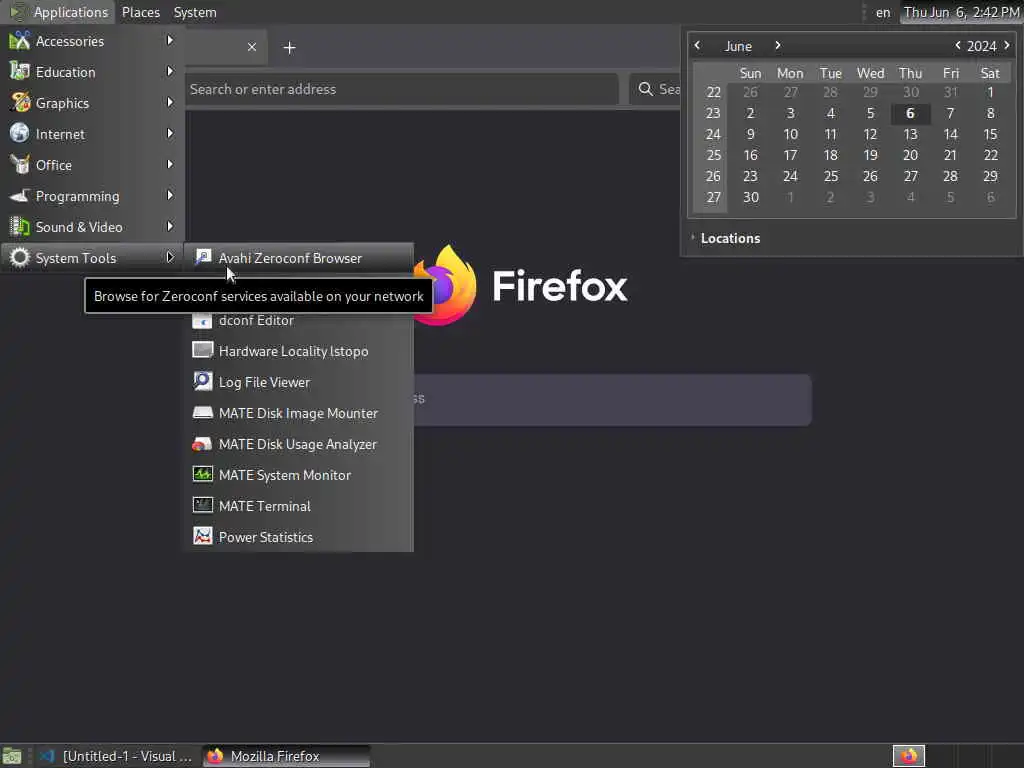Image resolution: width=1024 pixels, height=768 pixels.
Task: Click the Accessories category icon
Action: pos(20,40)
